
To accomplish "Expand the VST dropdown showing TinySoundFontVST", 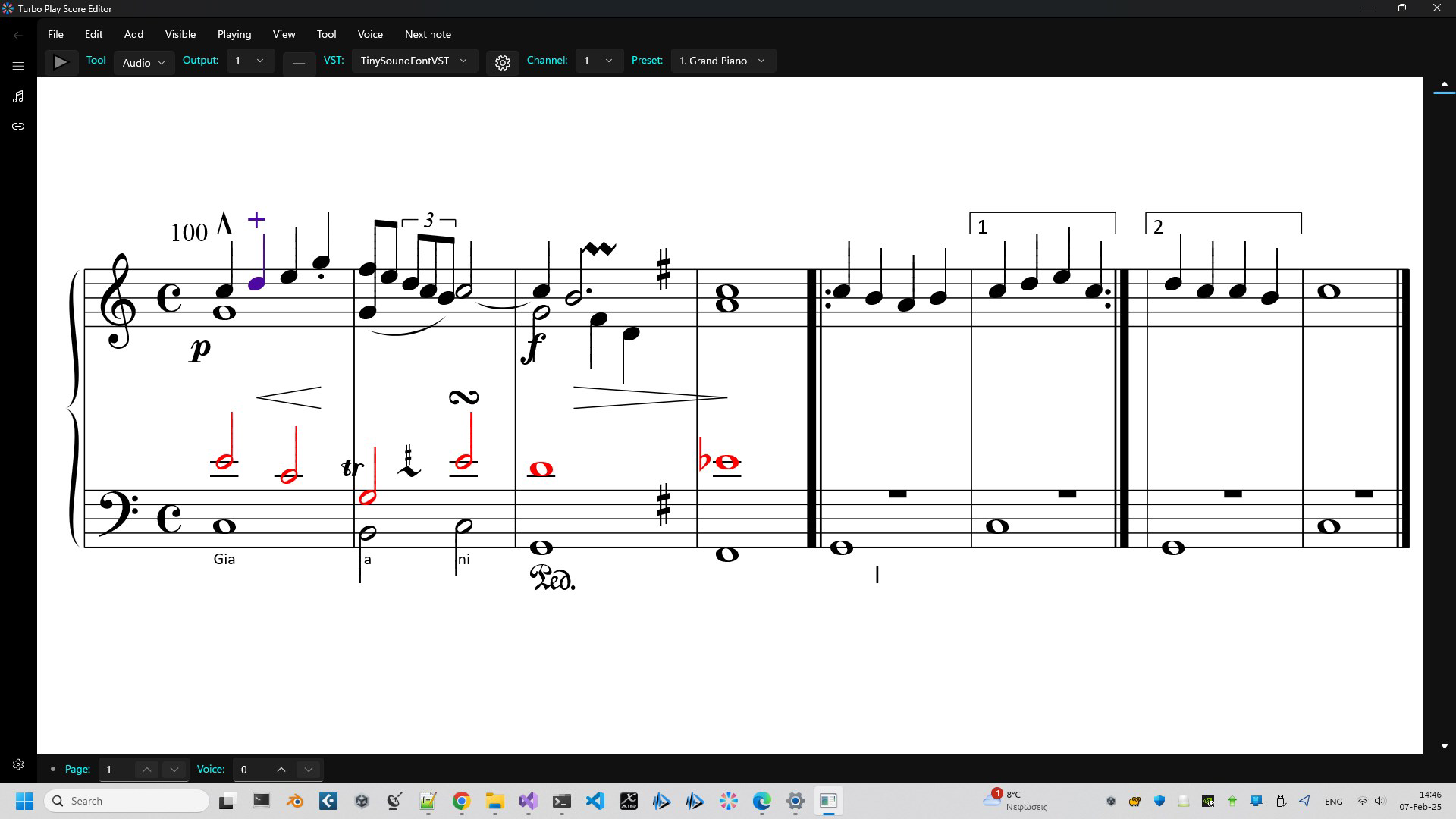I will [414, 61].
